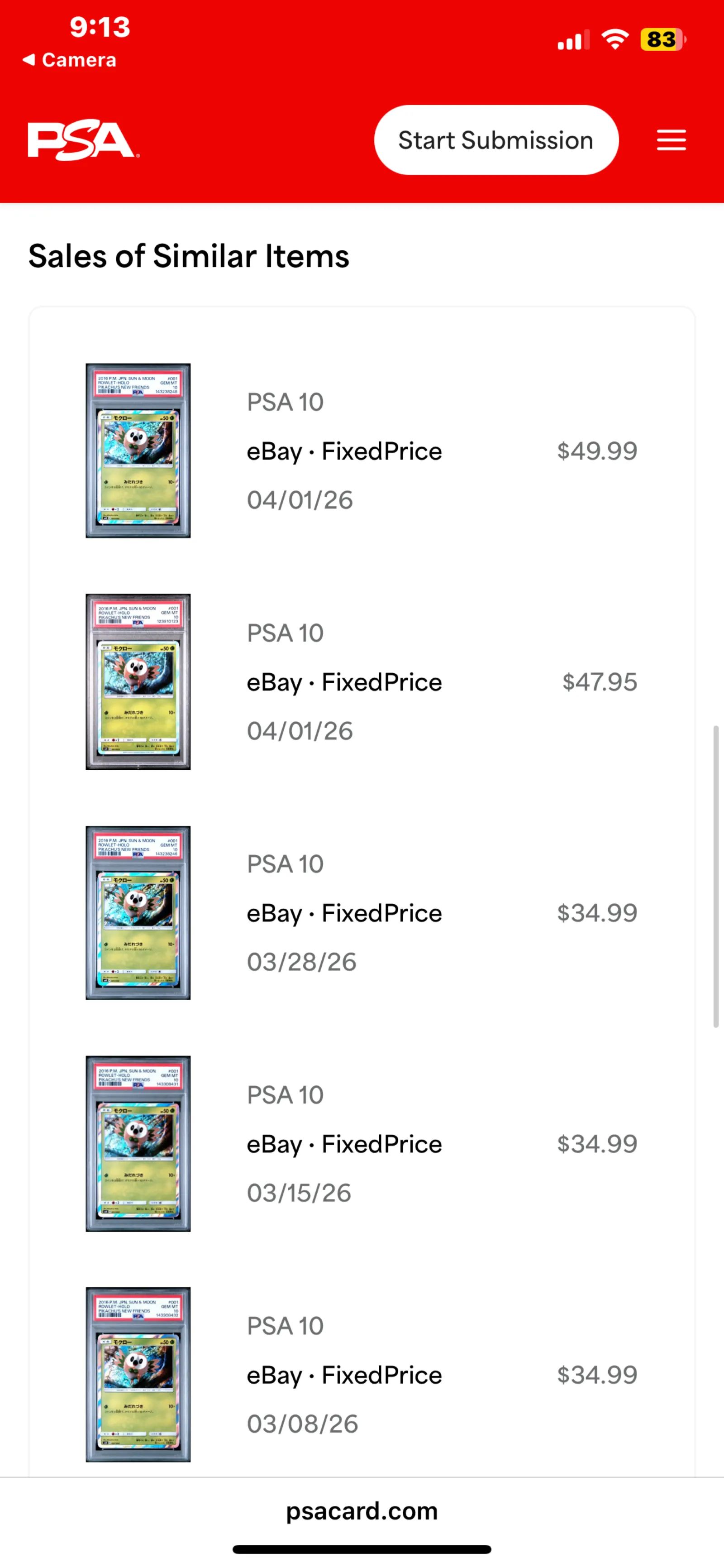
Task: Tap the PSA logo
Action: (x=83, y=140)
